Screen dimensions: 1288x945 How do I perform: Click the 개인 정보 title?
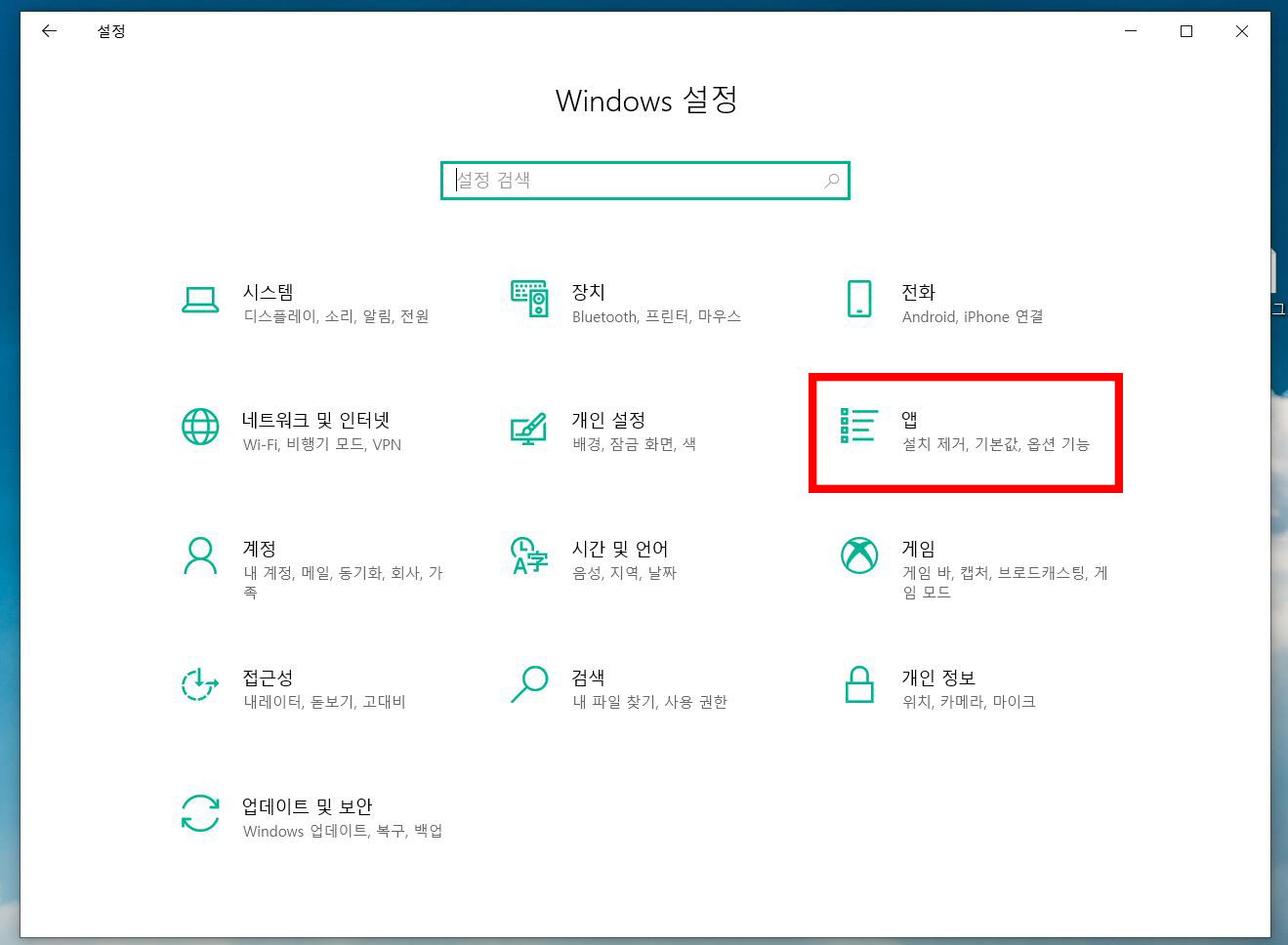[x=938, y=678]
